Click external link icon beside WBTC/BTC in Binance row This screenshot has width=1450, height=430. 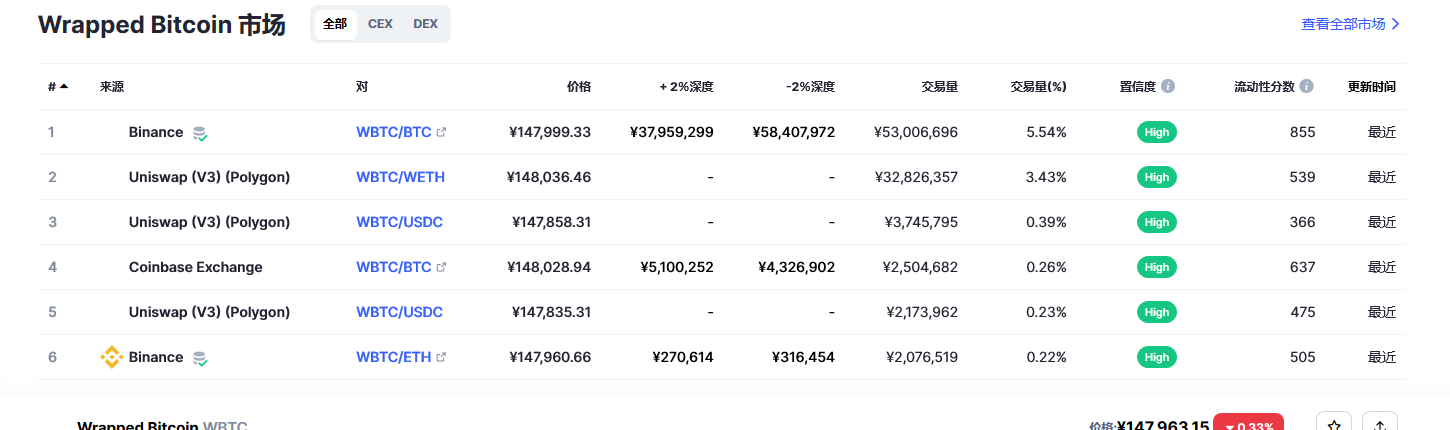[442, 132]
